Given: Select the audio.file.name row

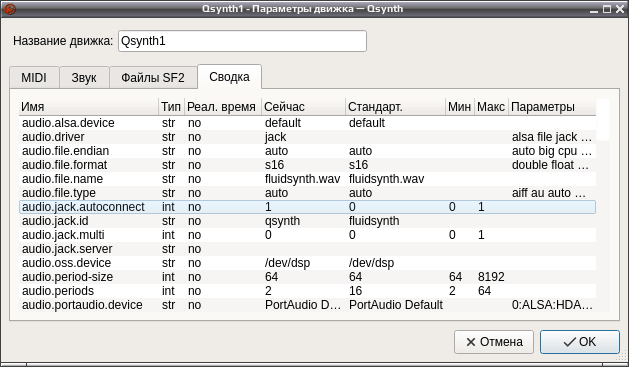Looking at the screenshot, I should [307, 179].
